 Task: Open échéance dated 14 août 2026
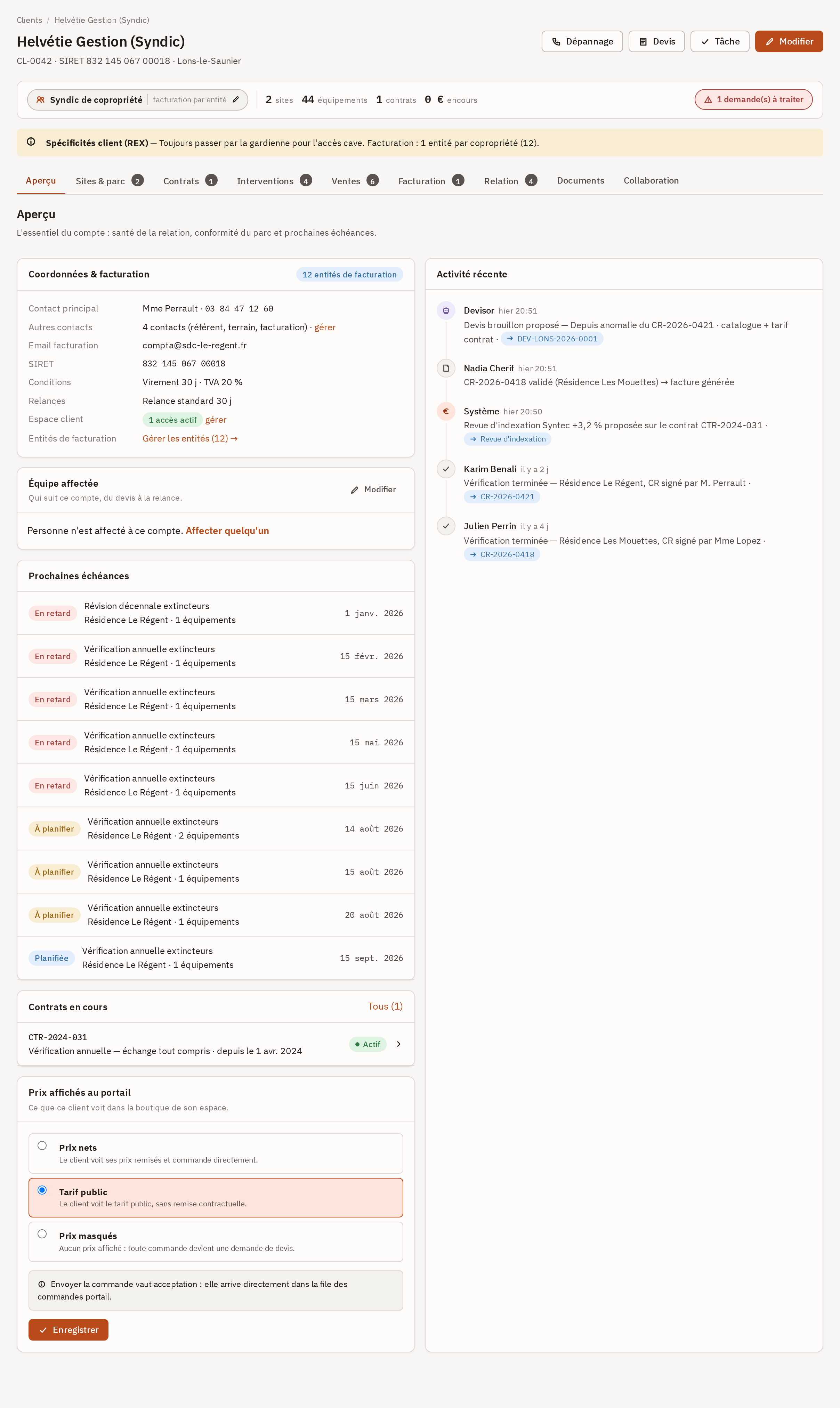pyautogui.click(x=216, y=828)
